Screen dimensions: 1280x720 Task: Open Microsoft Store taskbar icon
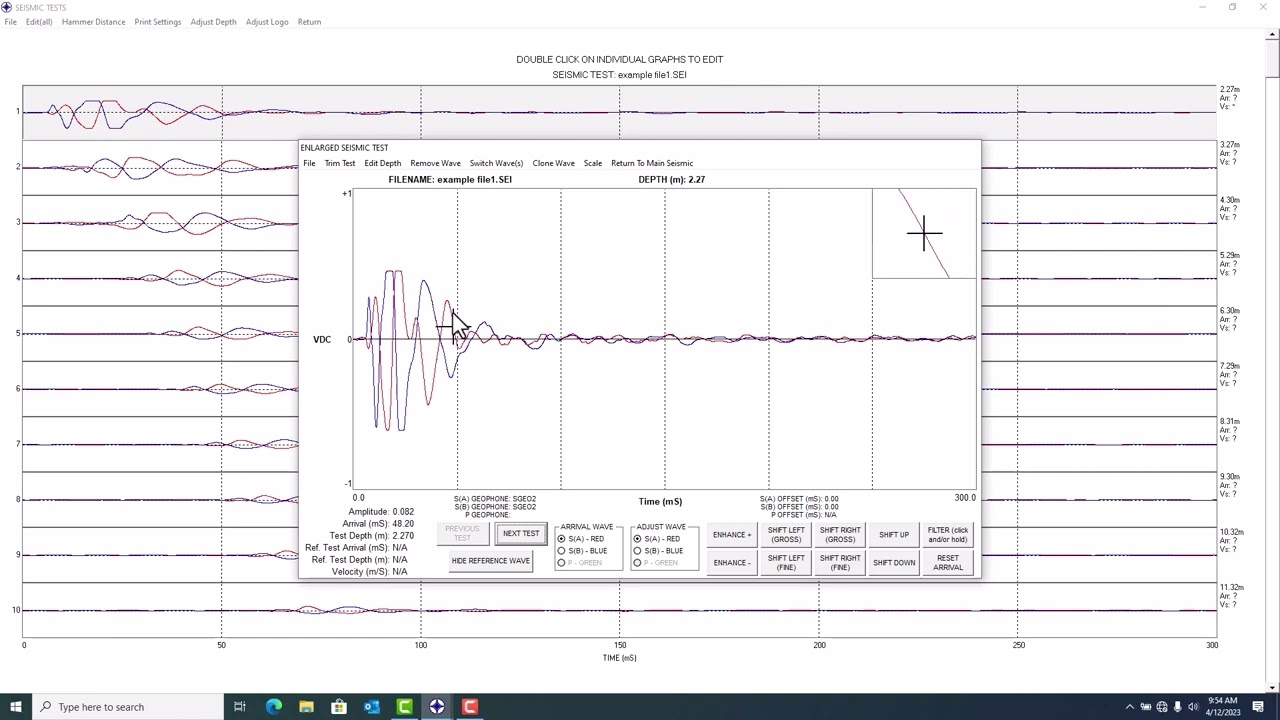pos(339,707)
